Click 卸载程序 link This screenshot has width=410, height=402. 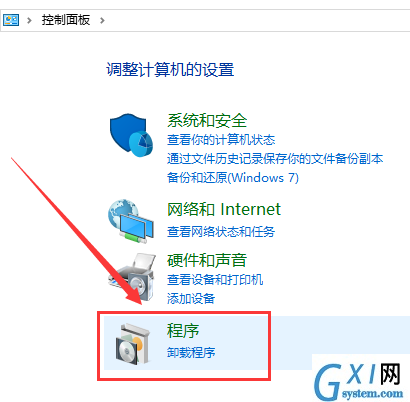pos(191,353)
